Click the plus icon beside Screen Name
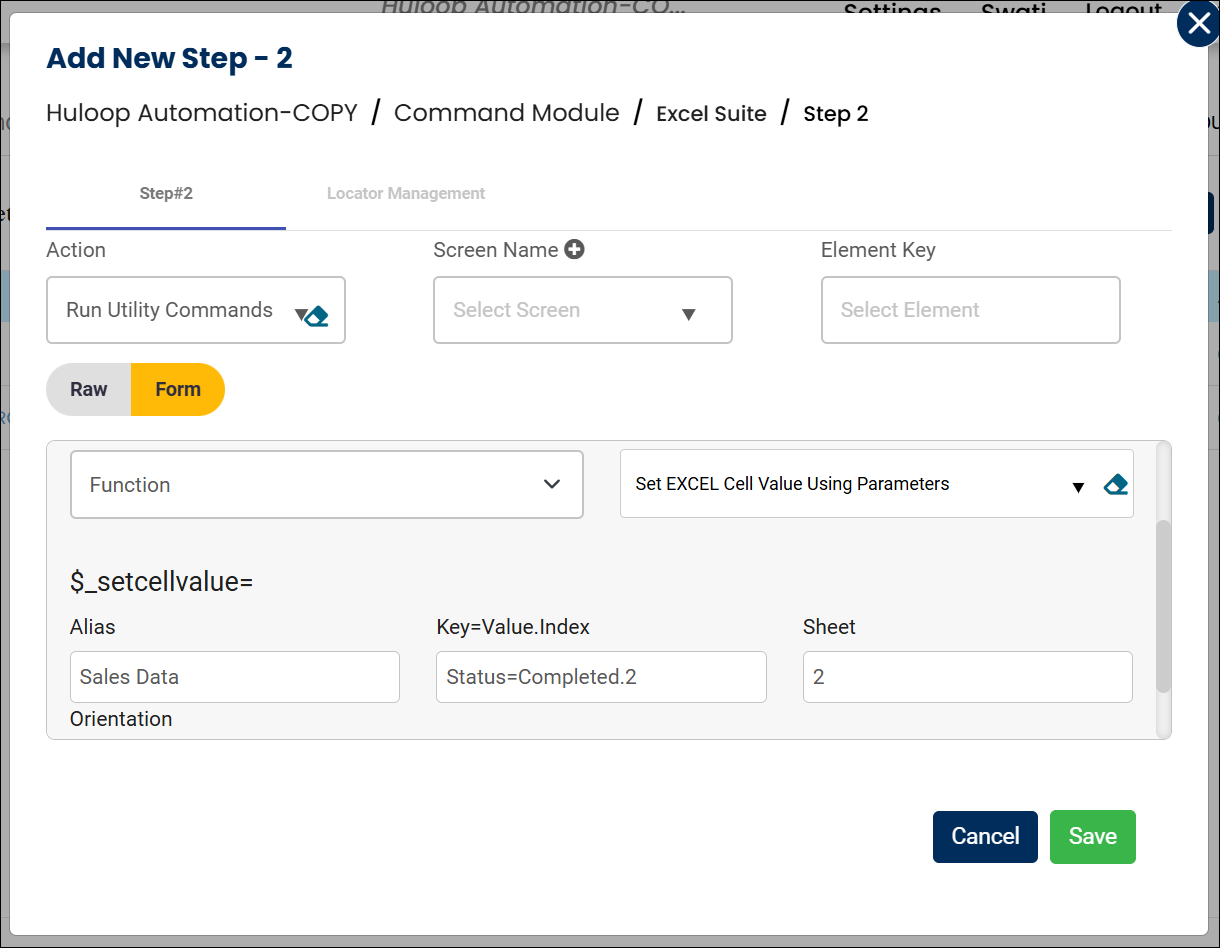Viewport: 1220px width, 948px height. click(574, 250)
